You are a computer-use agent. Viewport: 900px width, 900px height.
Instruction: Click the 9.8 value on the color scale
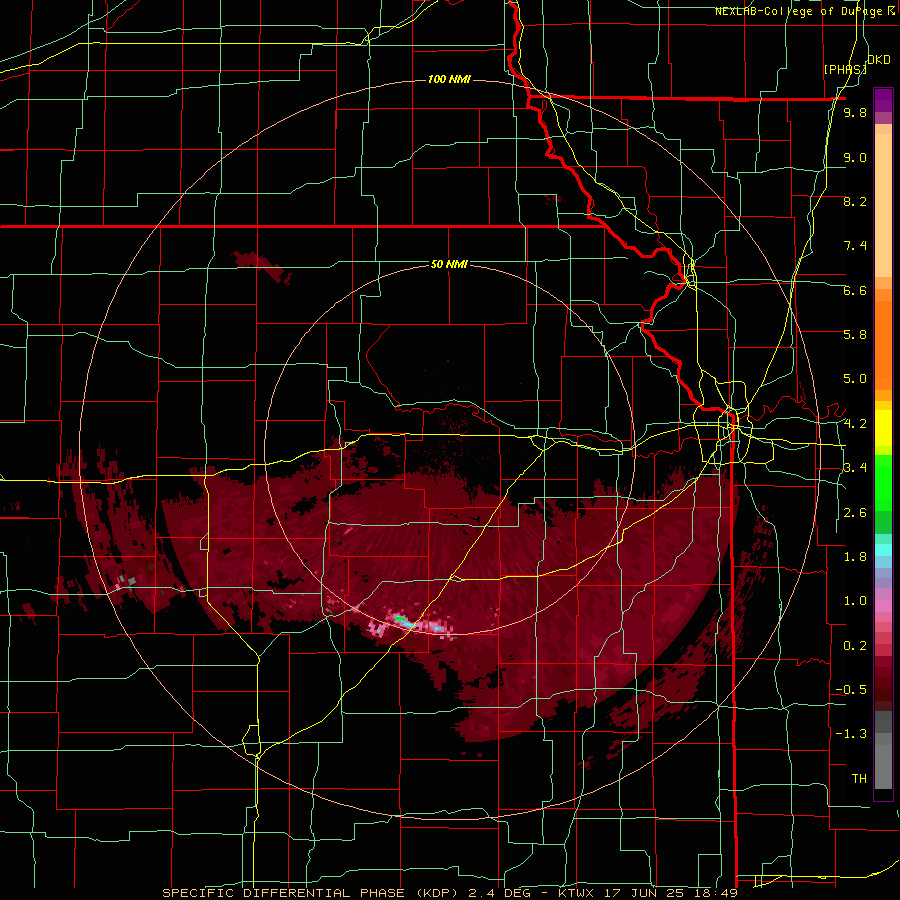(855, 112)
